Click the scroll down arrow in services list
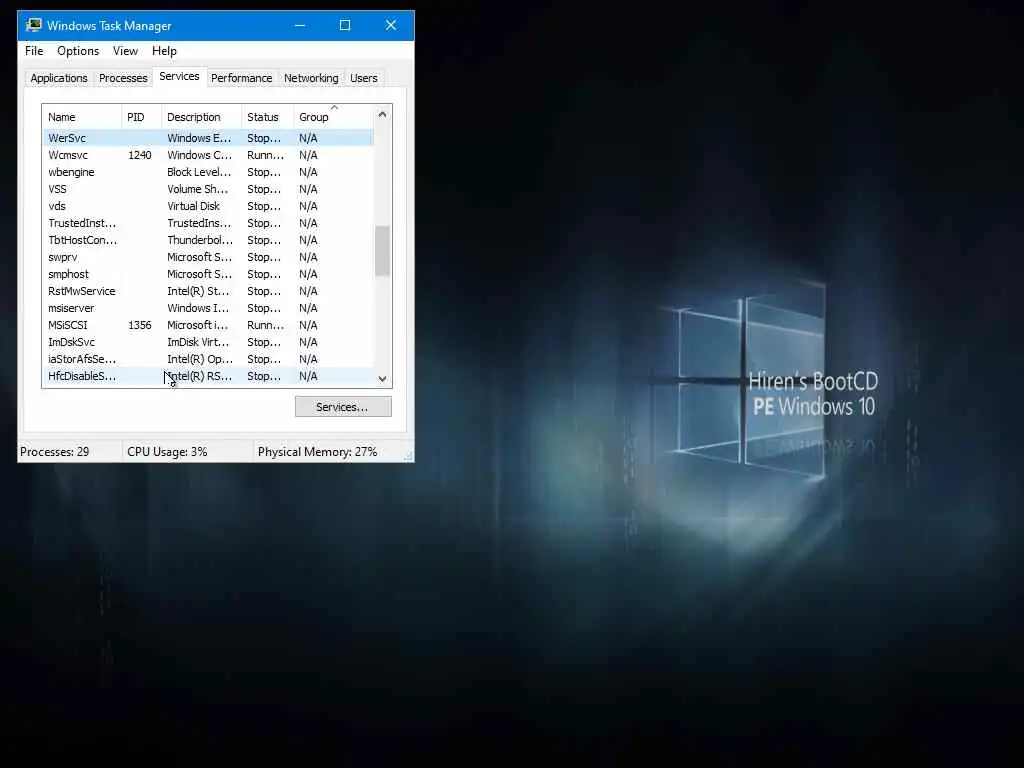The height and width of the screenshot is (768, 1024). coord(382,379)
